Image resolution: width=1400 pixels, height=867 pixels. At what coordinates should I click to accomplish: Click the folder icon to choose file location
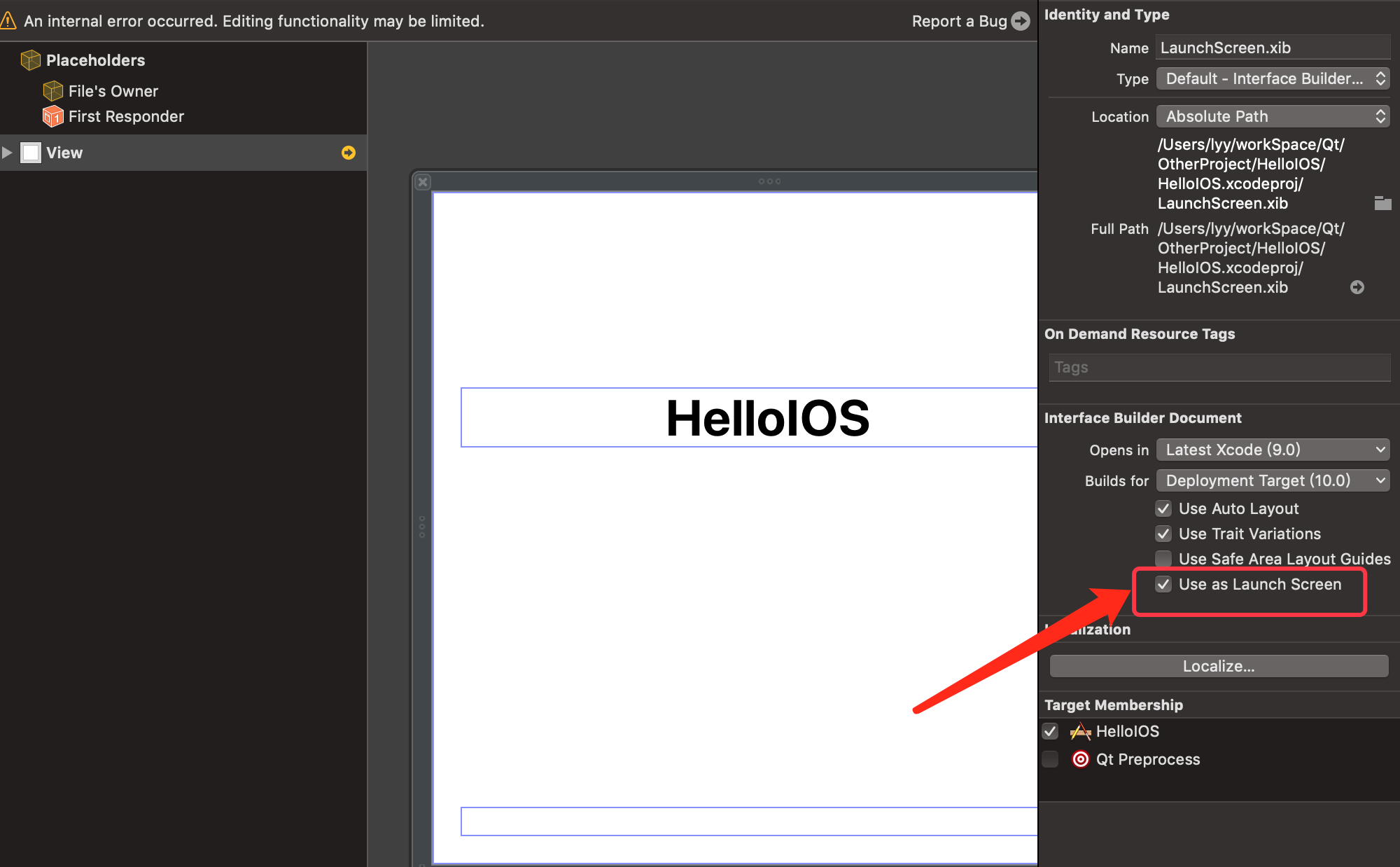(x=1382, y=203)
